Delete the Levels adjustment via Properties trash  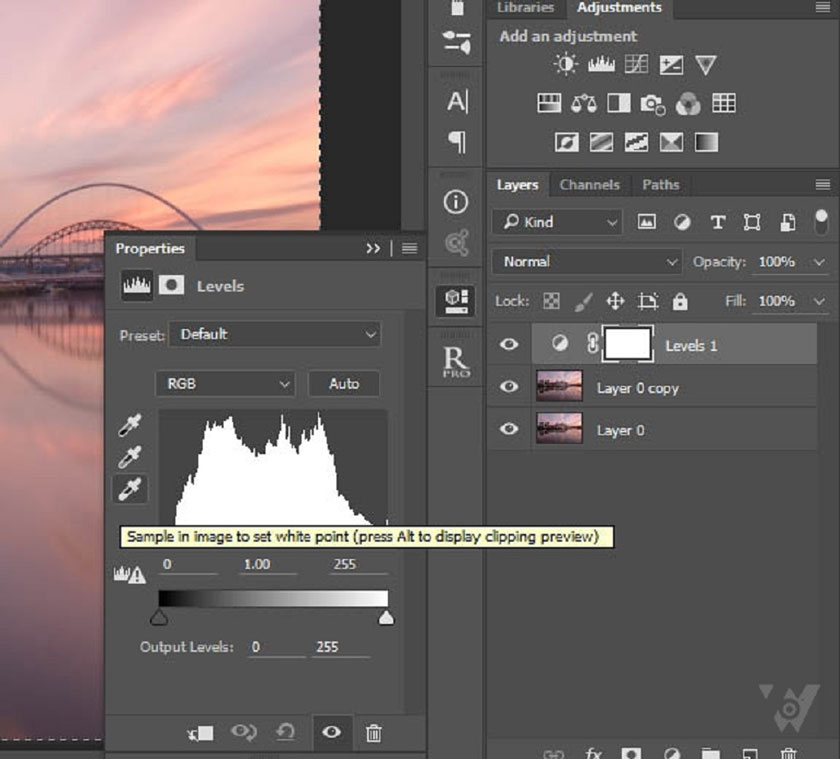(374, 732)
